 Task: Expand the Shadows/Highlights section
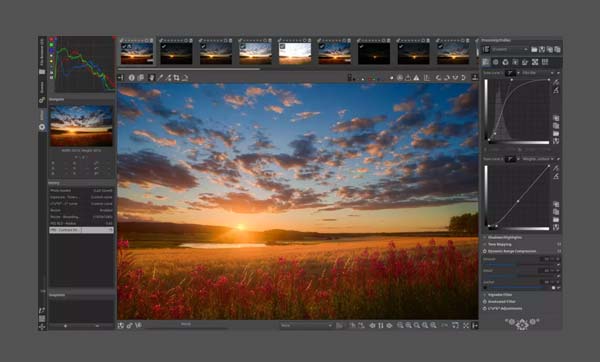click(x=505, y=238)
